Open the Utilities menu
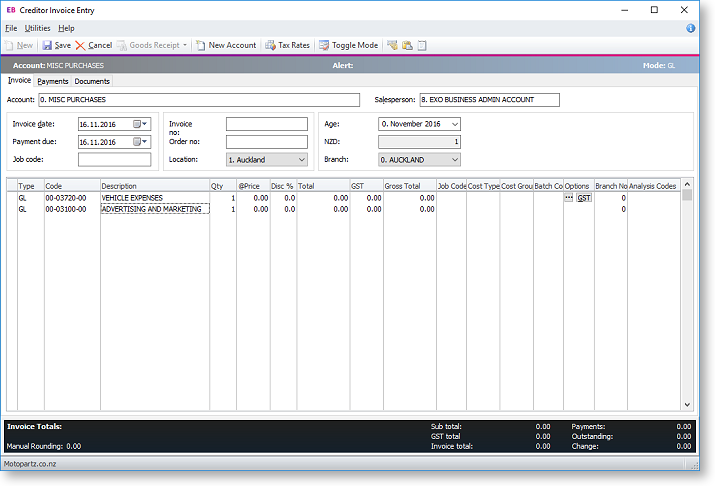 tap(37, 28)
